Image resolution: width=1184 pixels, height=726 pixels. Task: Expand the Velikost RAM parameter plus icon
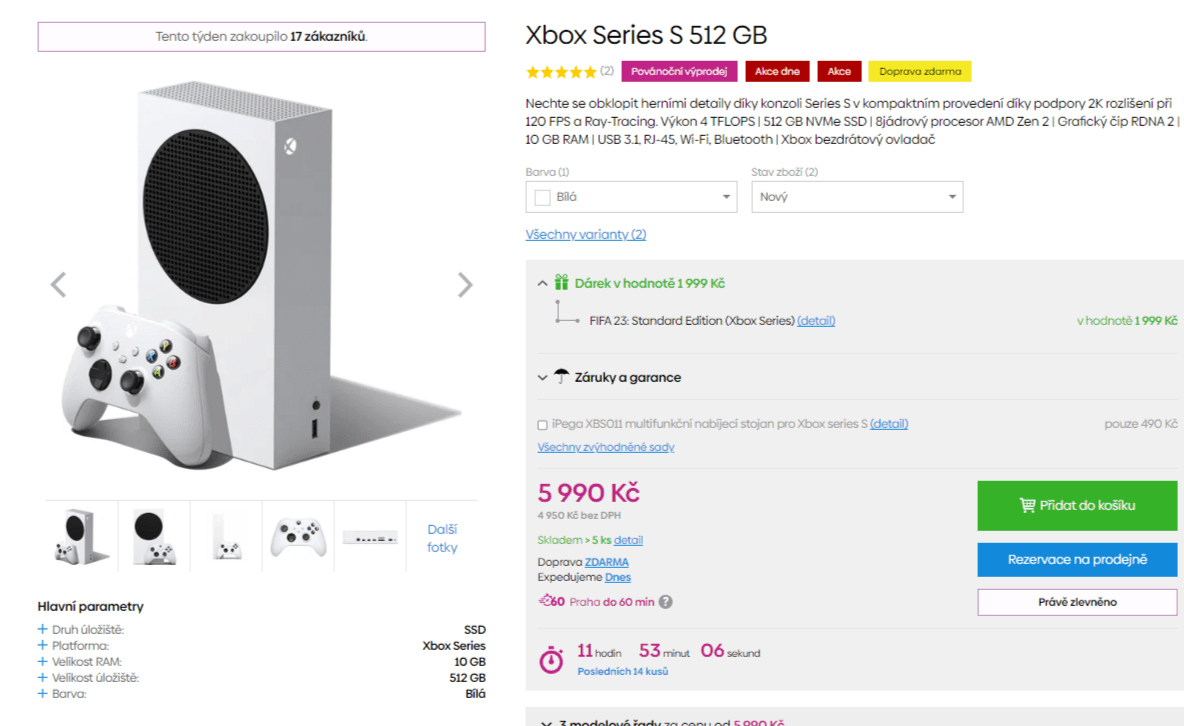coord(42,661)
